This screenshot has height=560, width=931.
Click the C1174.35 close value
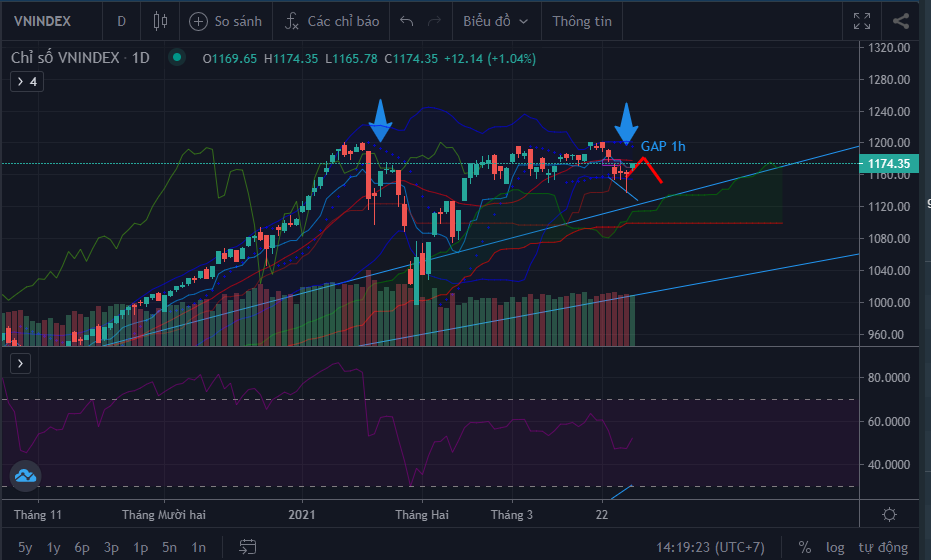(411, 59)
